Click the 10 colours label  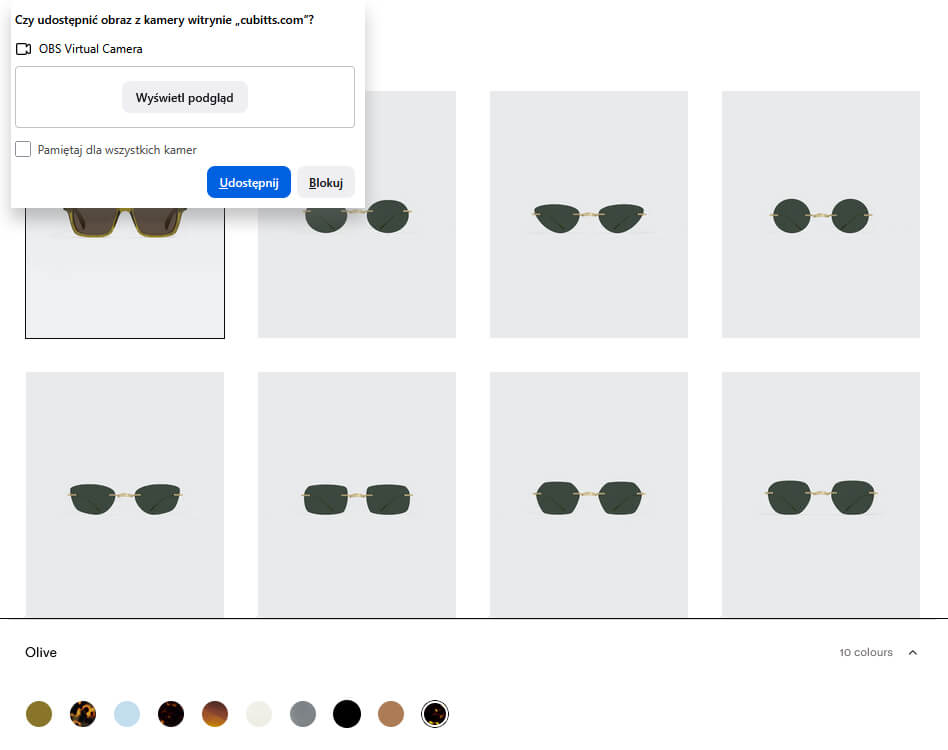[x=865, y=653]
